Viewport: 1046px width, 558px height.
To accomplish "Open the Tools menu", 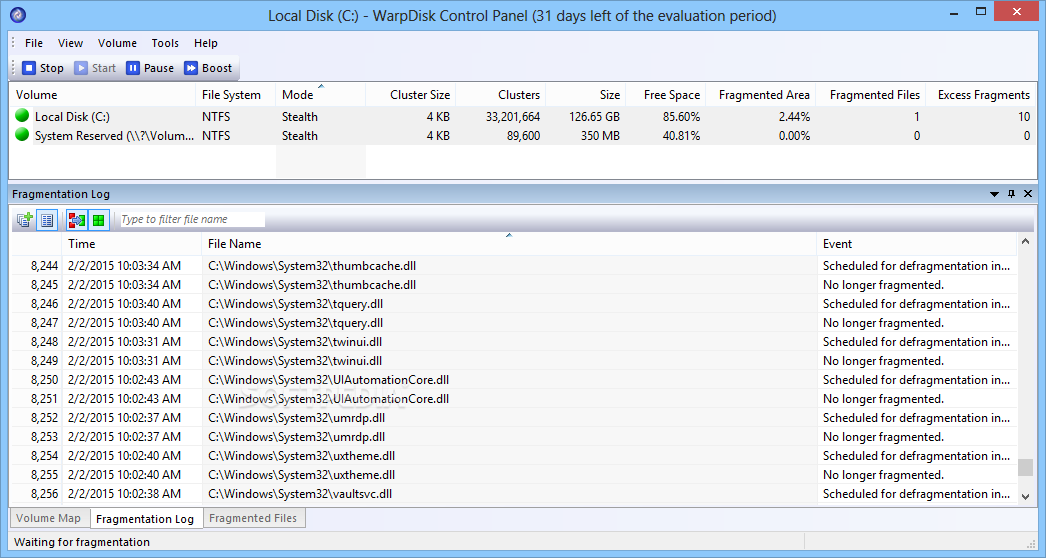I will click(165, 43).
